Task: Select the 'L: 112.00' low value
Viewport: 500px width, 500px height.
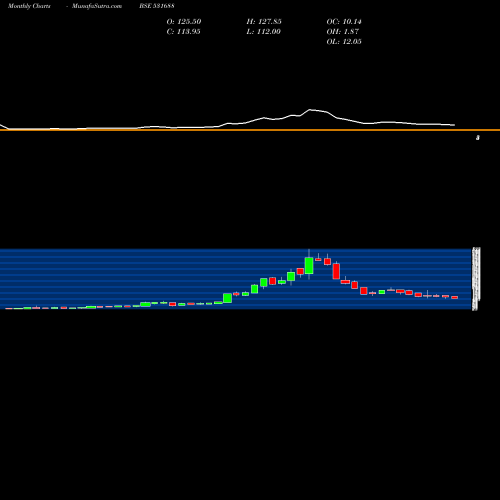Action: [x=263, y=32]
